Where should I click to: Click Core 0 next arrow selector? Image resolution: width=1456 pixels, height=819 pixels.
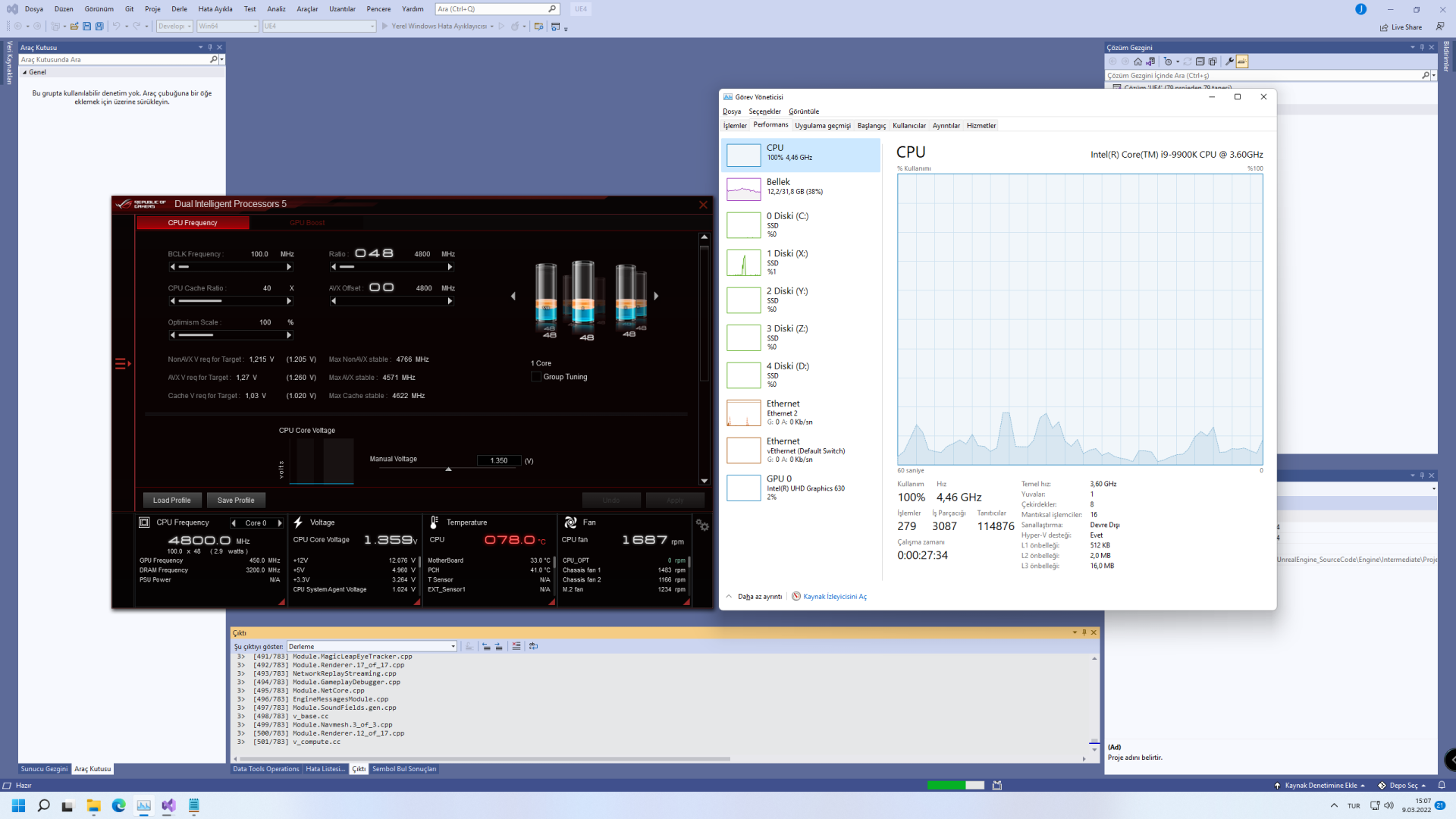tap(280, 523)
